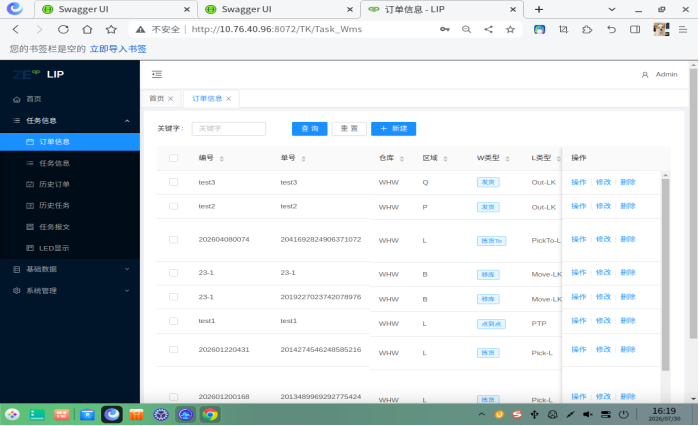This screenshot has height=426, width=699.
Task: Check the row checkbox for test3
Action: [x=173, y=182]
